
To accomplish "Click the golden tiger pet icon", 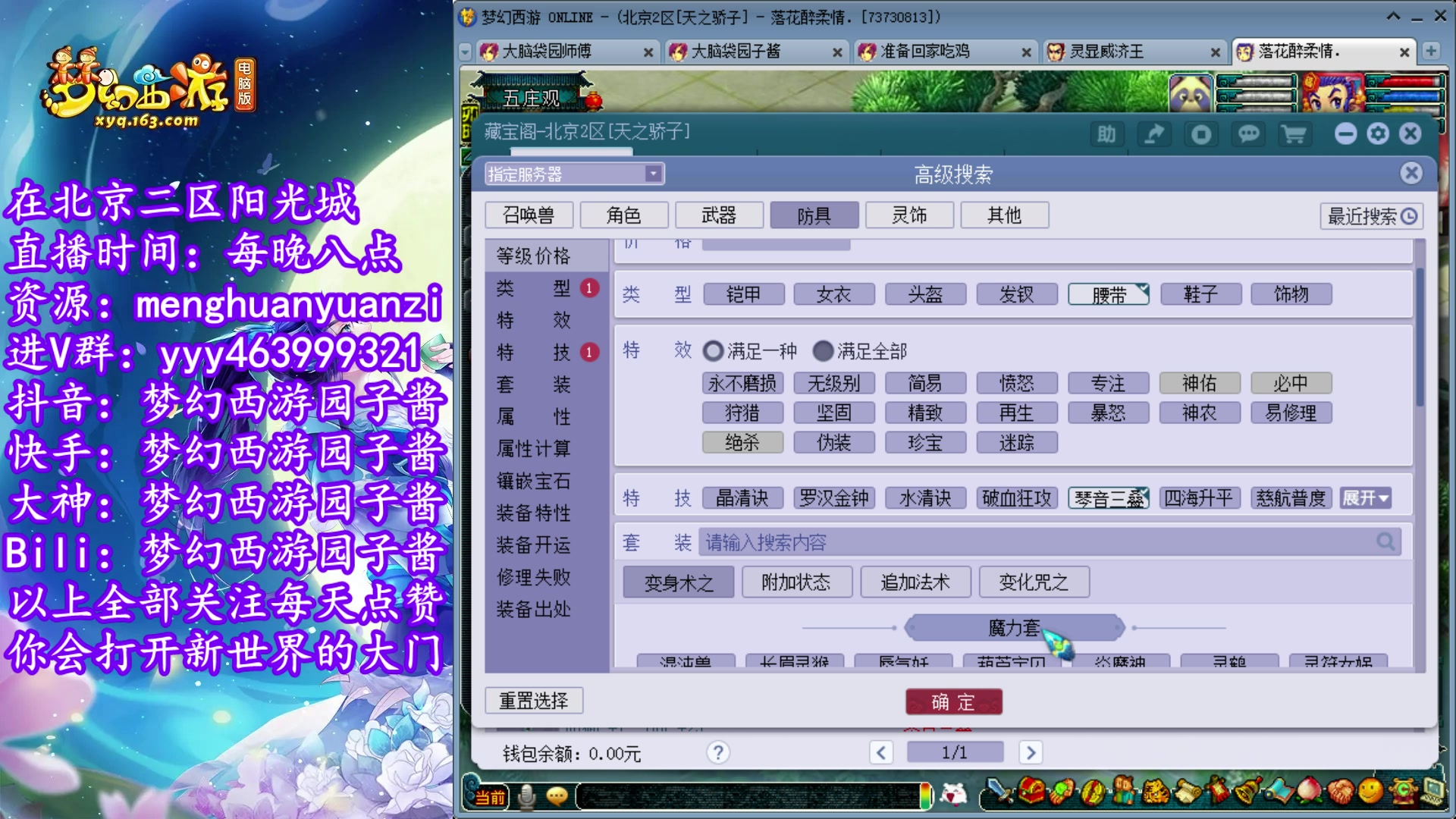I will pos(1155,792).
